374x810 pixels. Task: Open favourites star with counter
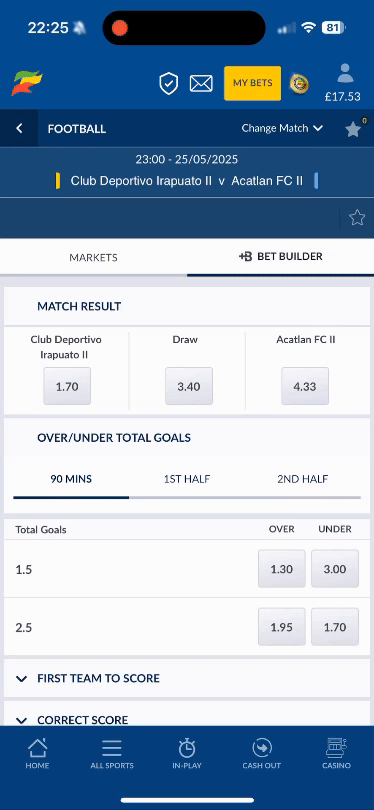[x=354, y=129]
